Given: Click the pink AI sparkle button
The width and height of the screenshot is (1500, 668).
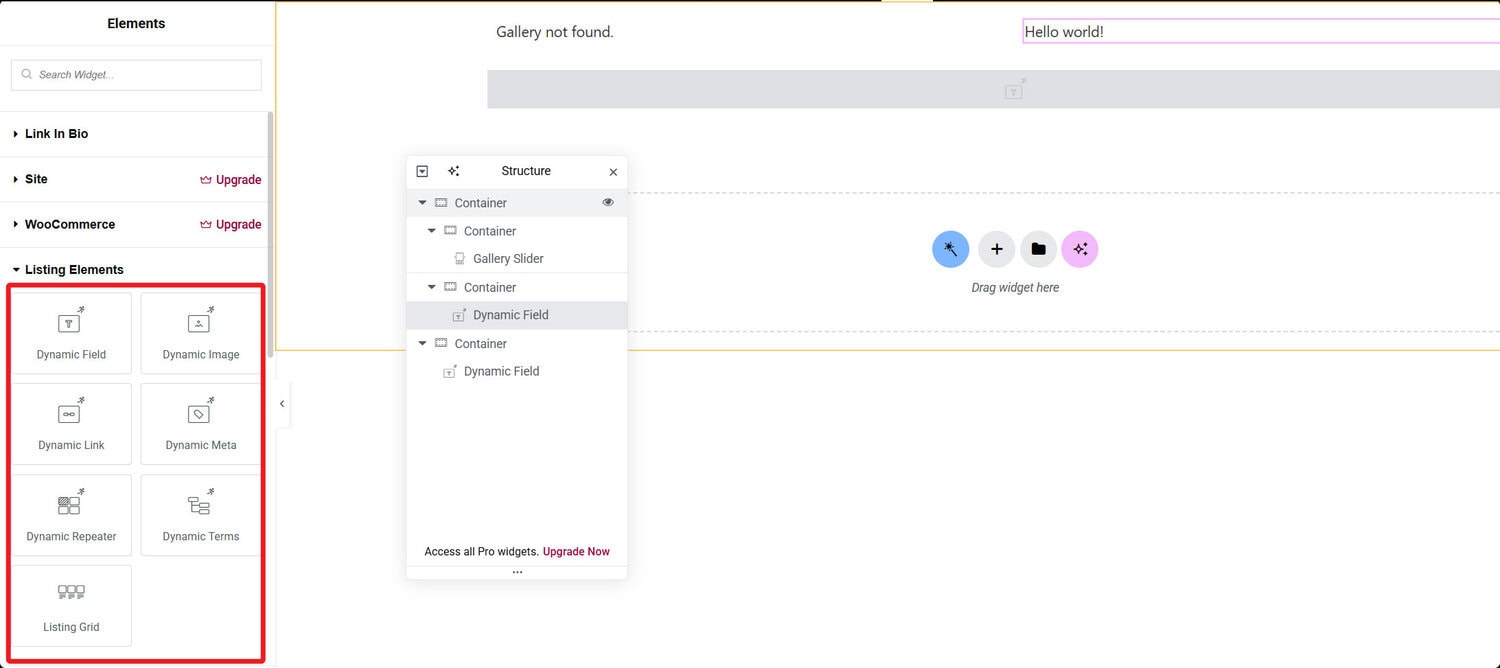Looking at the screenshot, I should 1080,249.
